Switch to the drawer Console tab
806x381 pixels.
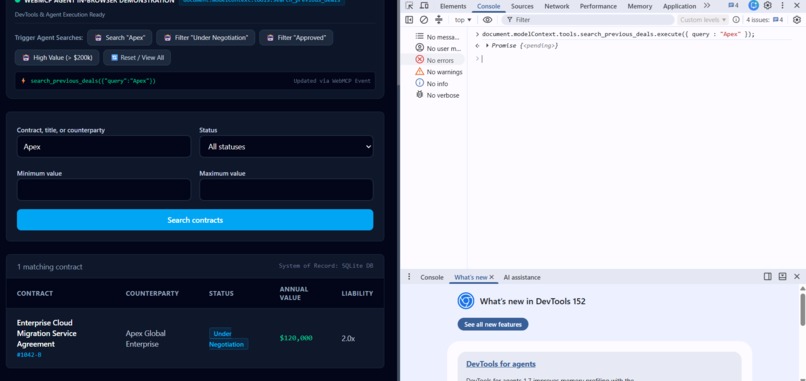pyautogui.click(x=432, y=277)
